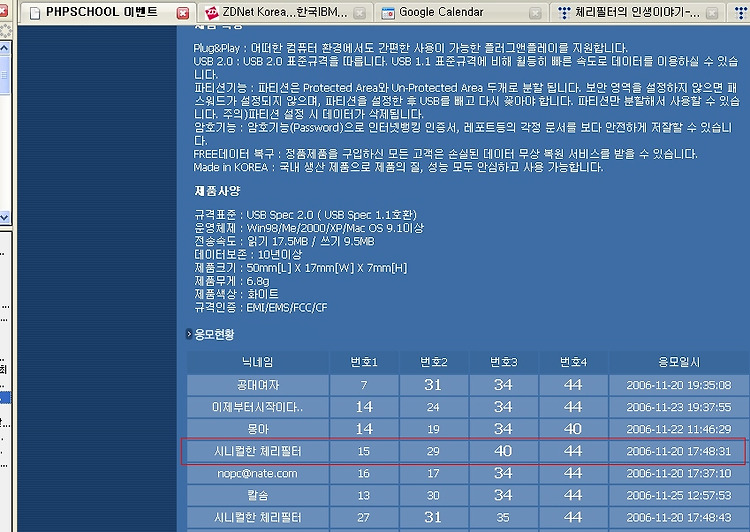Click the red ZDNet favicon
The width and height of the screenshot is (750, 532).
pos(211,13)
